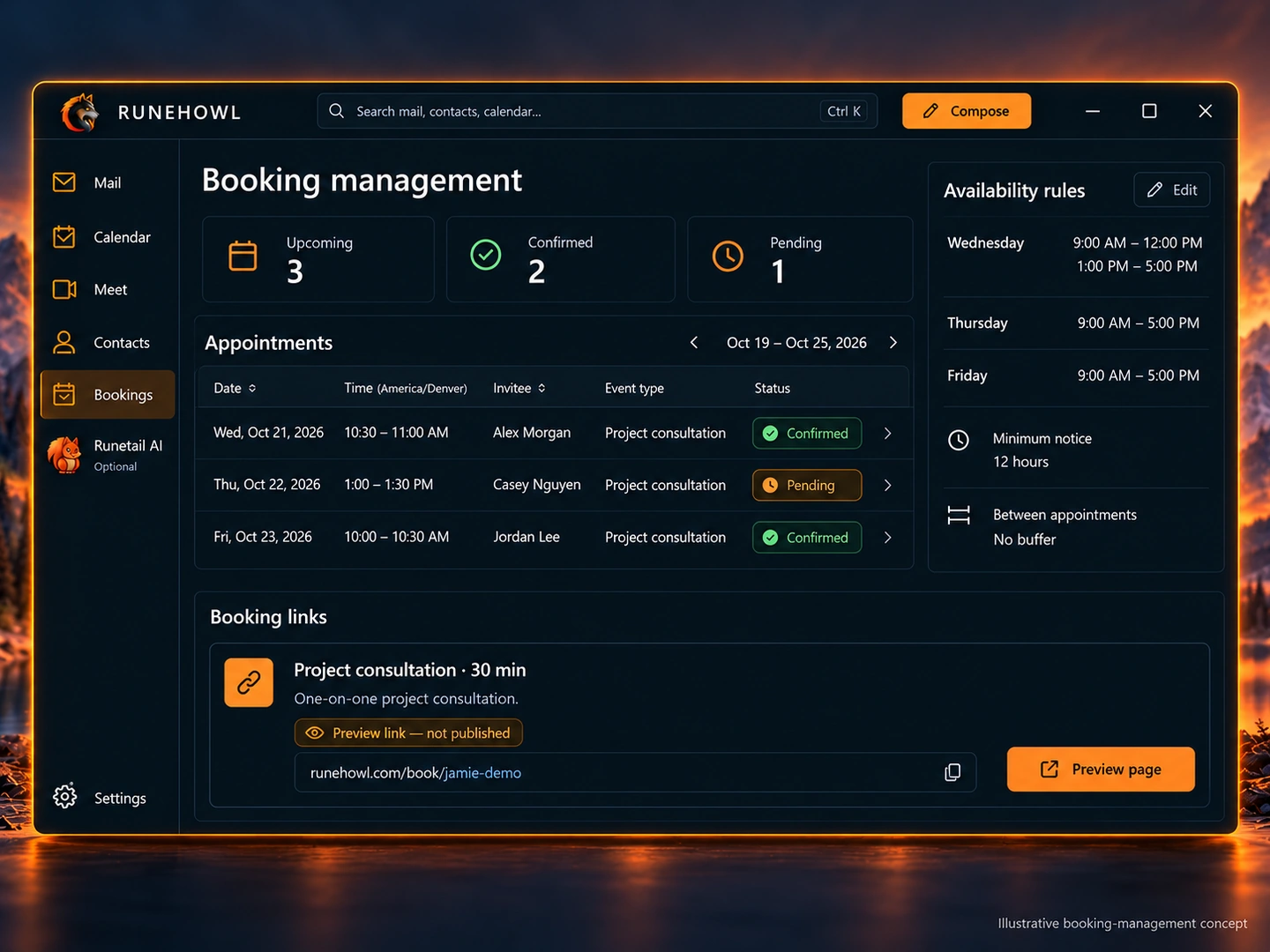1270x952 pixels.
Task: Open runehowl.com/book/jamie-demo link
Action: (x=415, y=772)
